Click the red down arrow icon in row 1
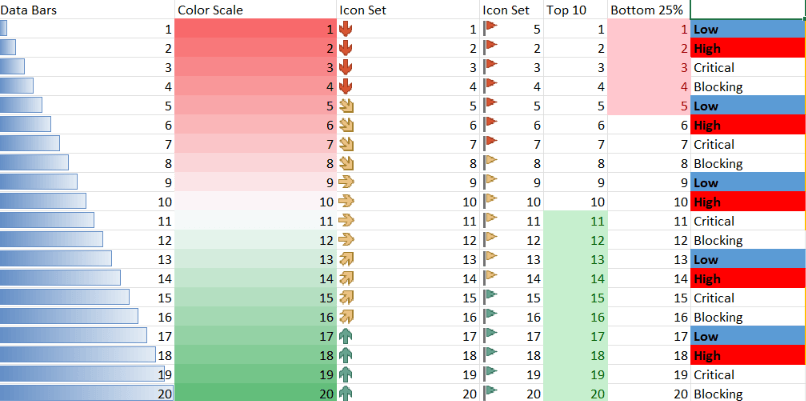This screenshot has width=806, height=401. point(346,30)
